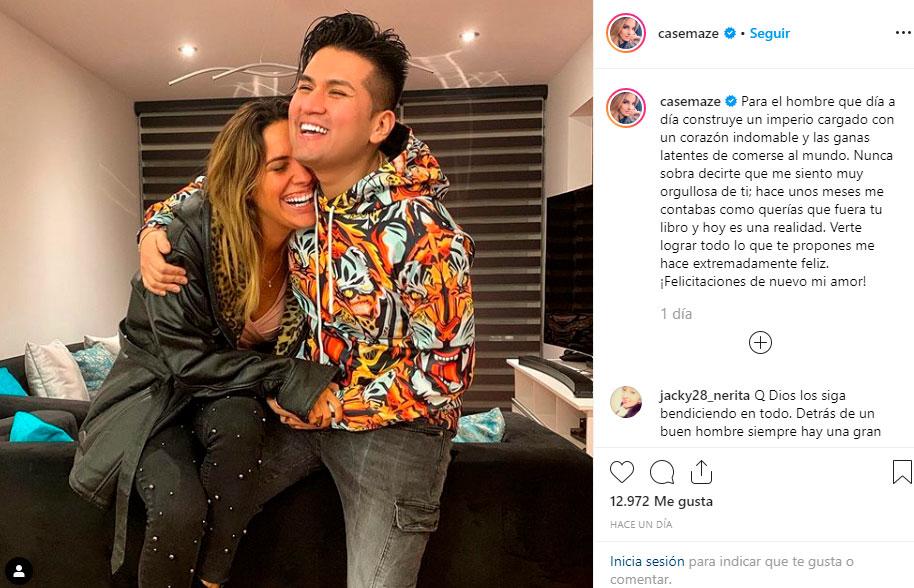Open jacky28_nerita commenter profile
Screen dimensions: 914x588
coord(705,395)
